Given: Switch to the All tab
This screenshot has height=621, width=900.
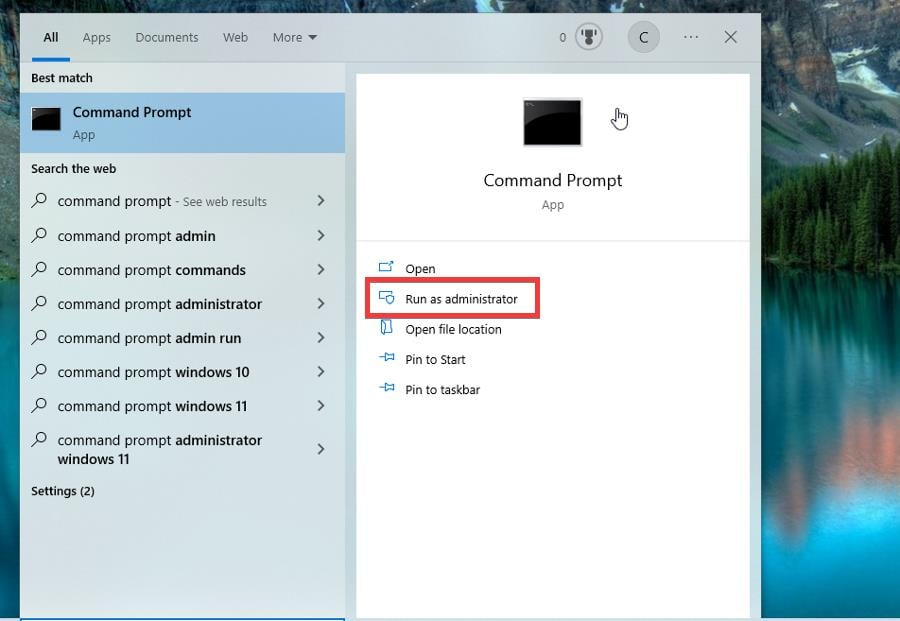Looking at the screenshot, I should 51,37.
